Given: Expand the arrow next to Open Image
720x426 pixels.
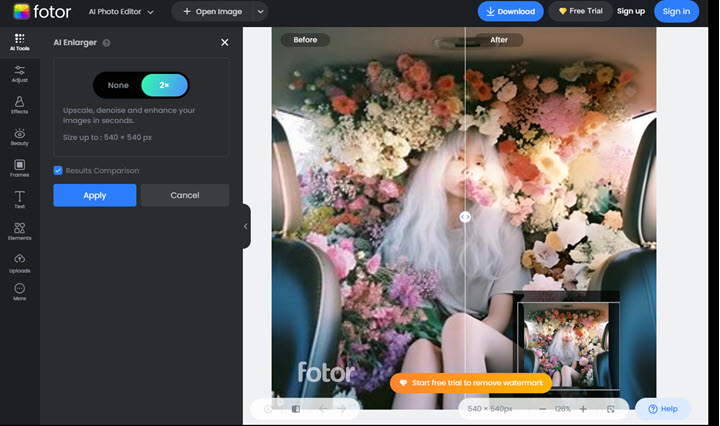Looking at the screenshot, I should click(261, 12).
